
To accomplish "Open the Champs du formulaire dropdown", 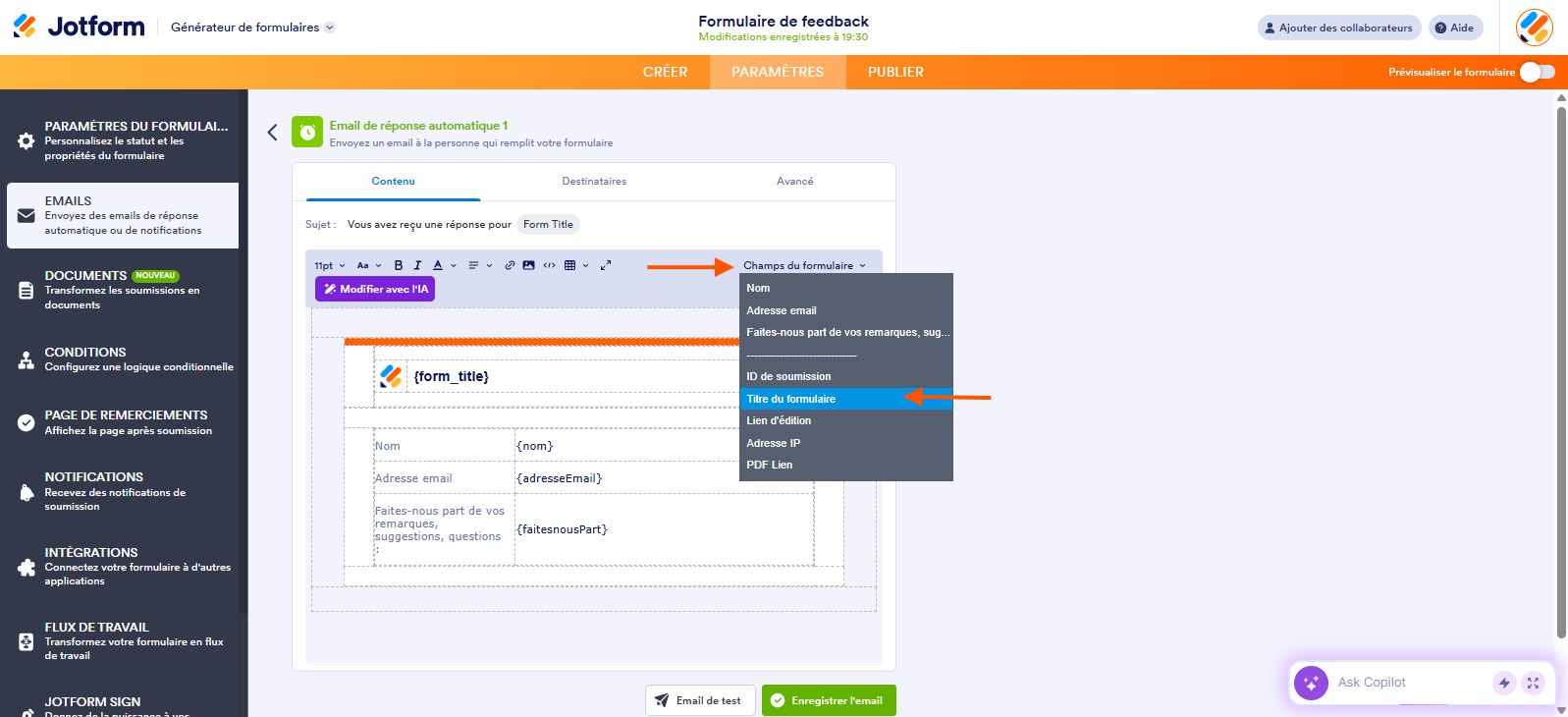I will 805,265.
